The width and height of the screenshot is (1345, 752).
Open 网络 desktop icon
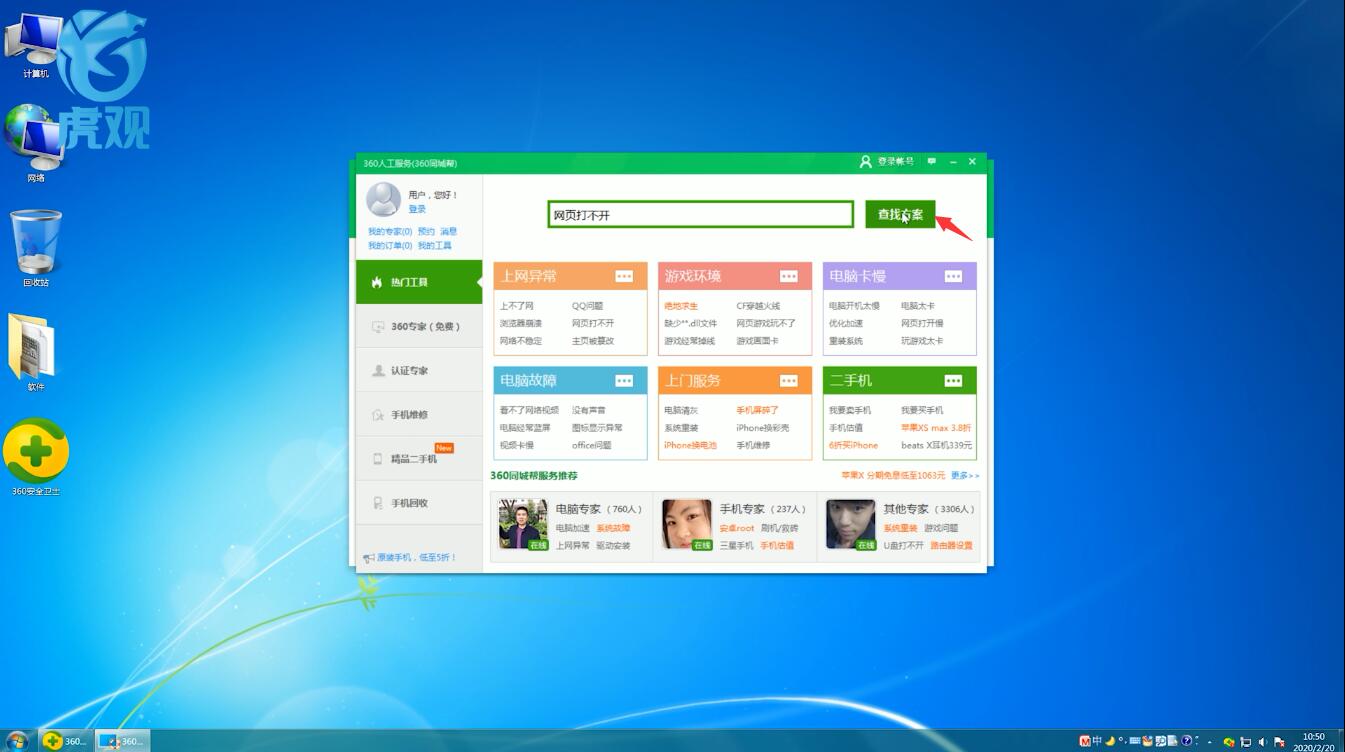point(36,145)
